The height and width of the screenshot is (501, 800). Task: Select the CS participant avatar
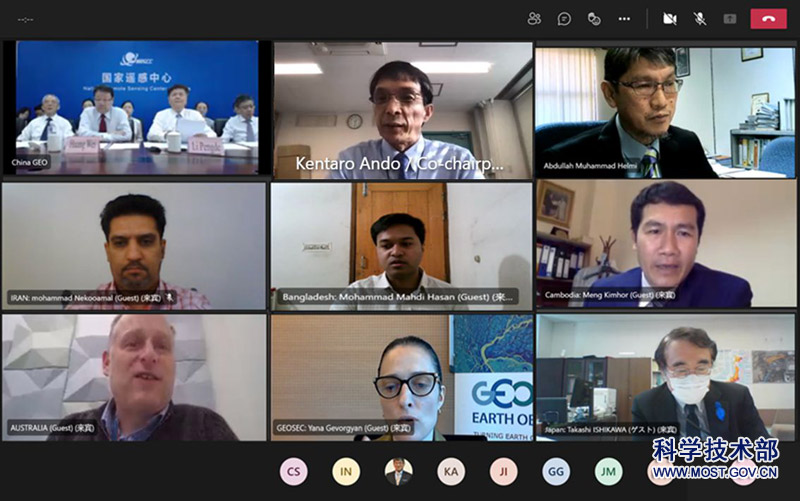293,471
